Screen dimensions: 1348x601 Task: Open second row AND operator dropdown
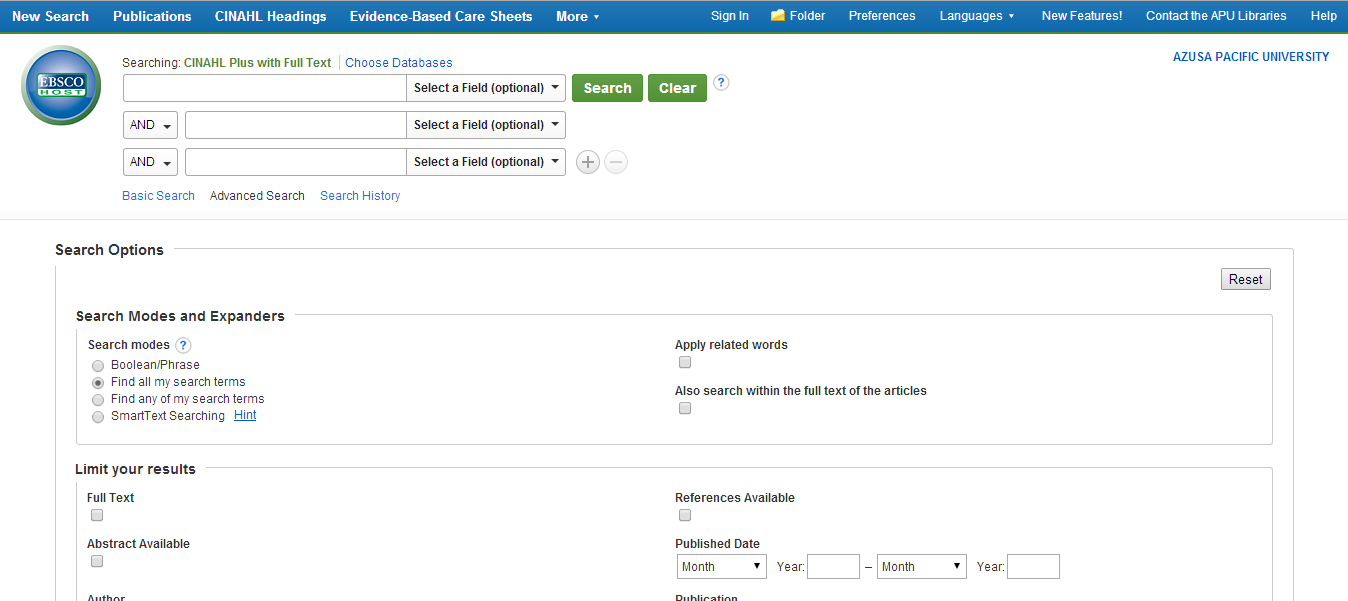click(150, 125)
